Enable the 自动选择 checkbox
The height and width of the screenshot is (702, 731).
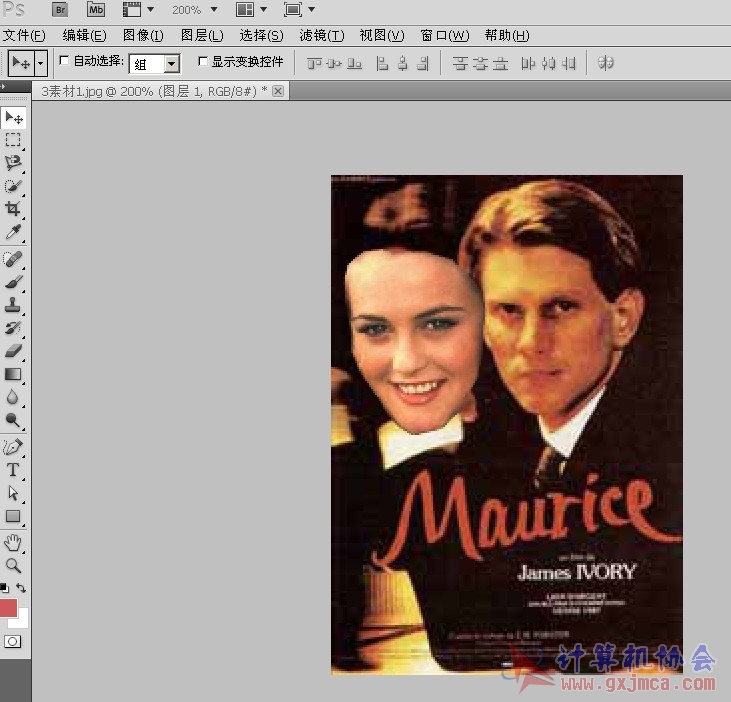point(64,61)
